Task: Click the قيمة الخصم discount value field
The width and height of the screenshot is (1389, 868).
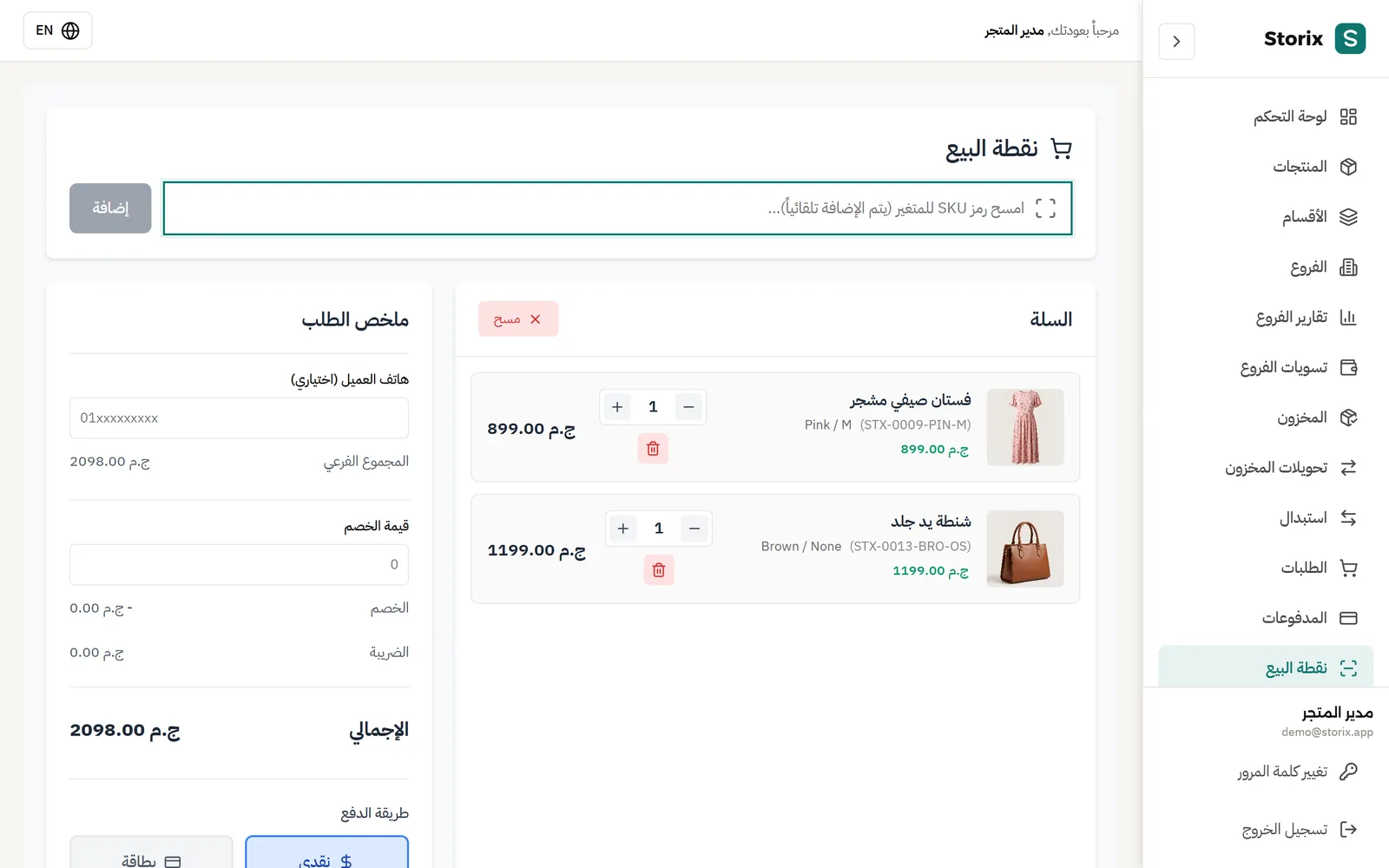Action: 239,565
